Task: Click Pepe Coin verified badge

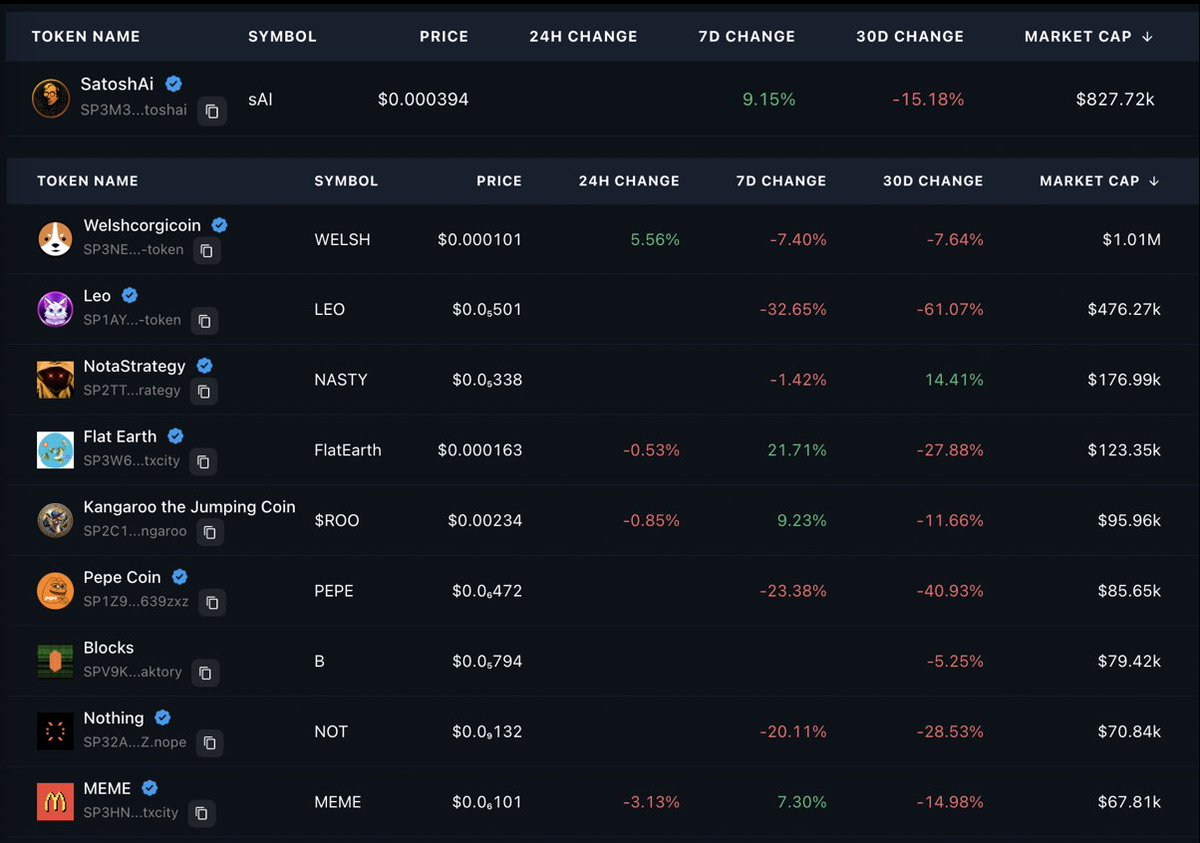Action: point(180,577)
